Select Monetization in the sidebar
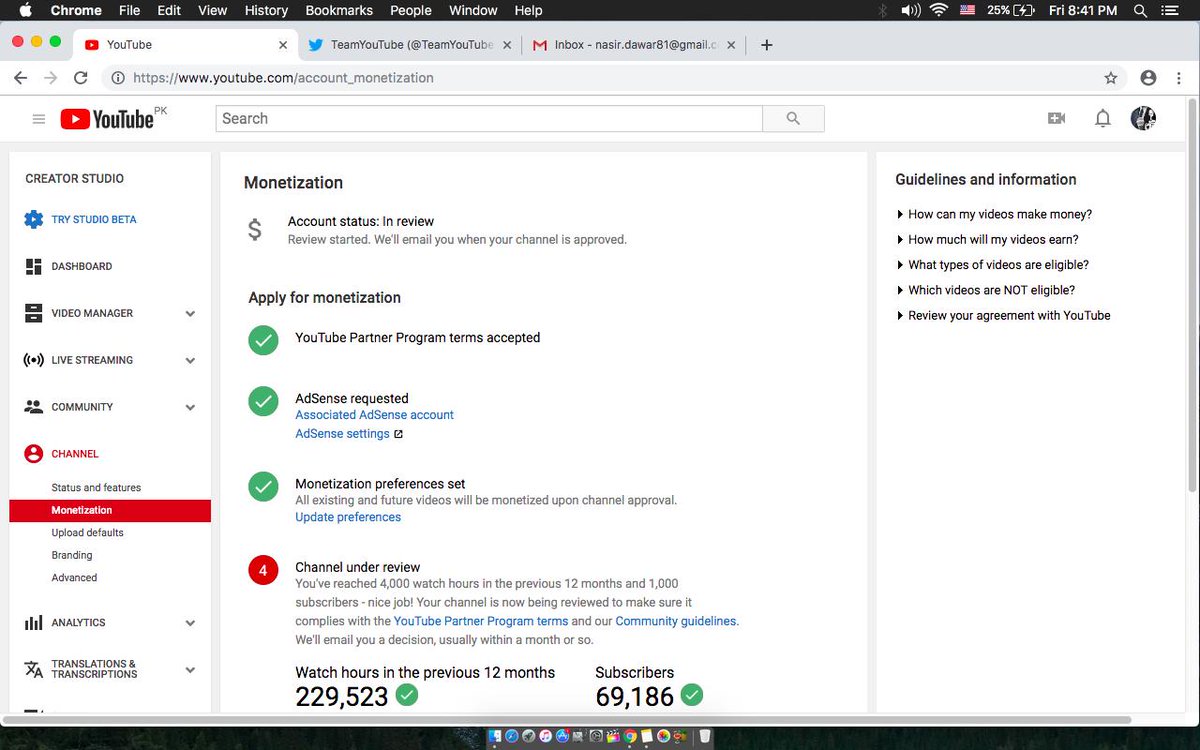The height and width of the screenshot is (750, 1200). tap(110, 510)
